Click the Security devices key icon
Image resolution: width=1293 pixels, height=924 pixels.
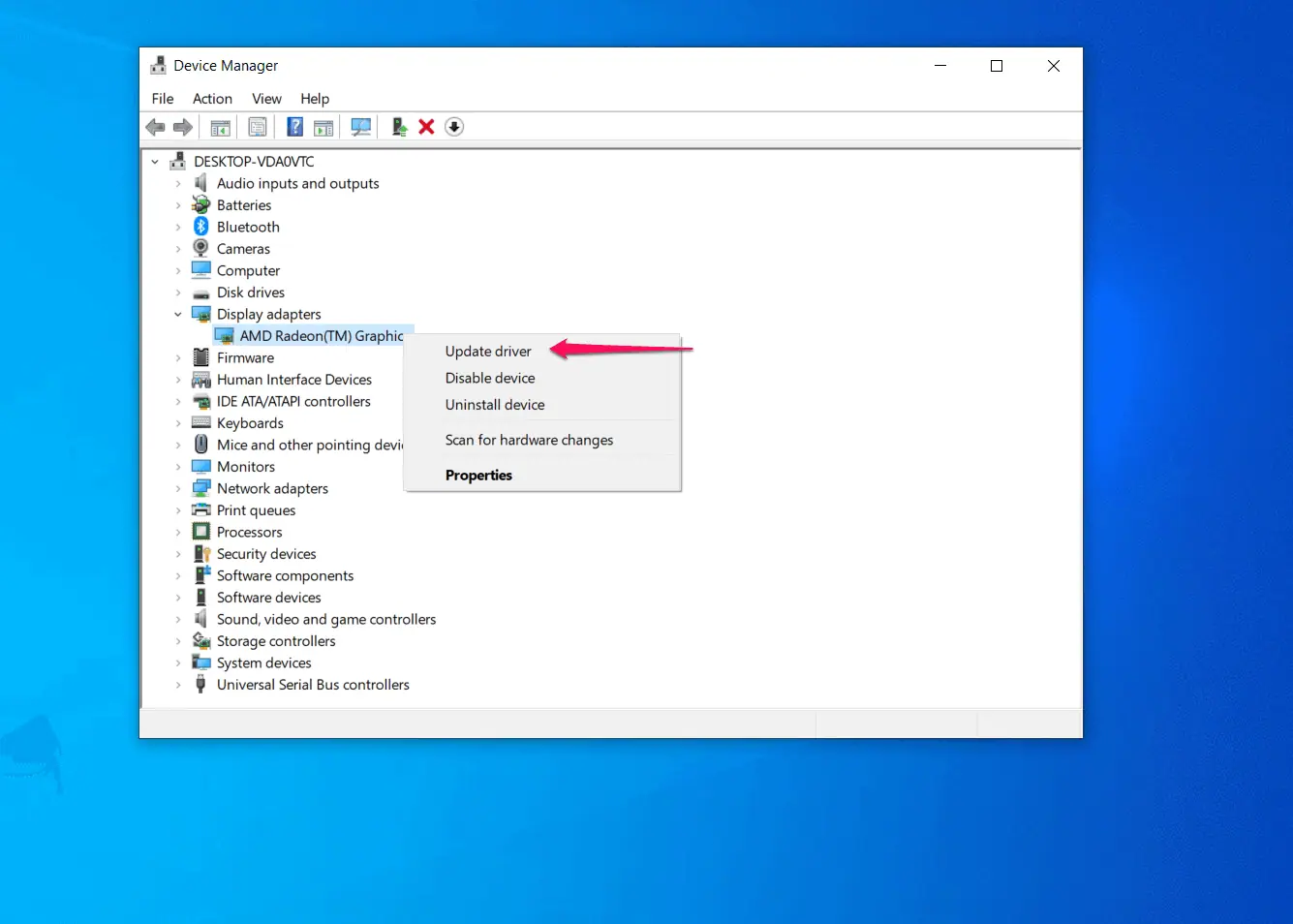201,553
